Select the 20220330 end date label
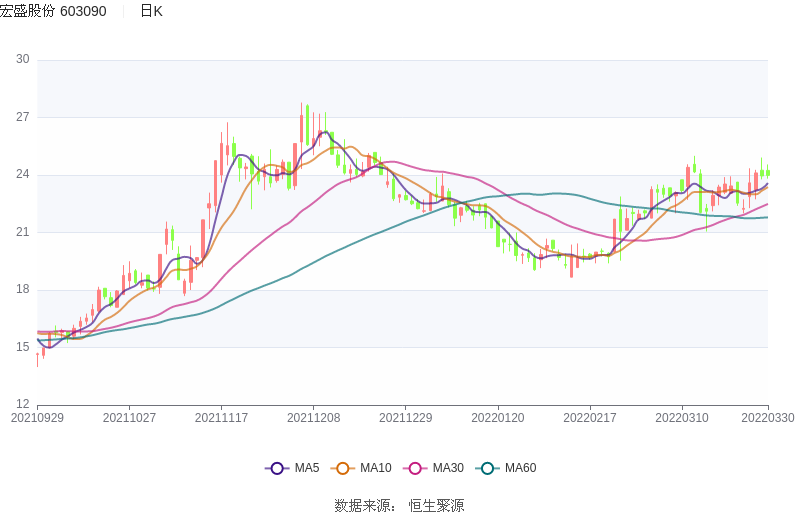This screenshot has width=800, height=517. 768,418
